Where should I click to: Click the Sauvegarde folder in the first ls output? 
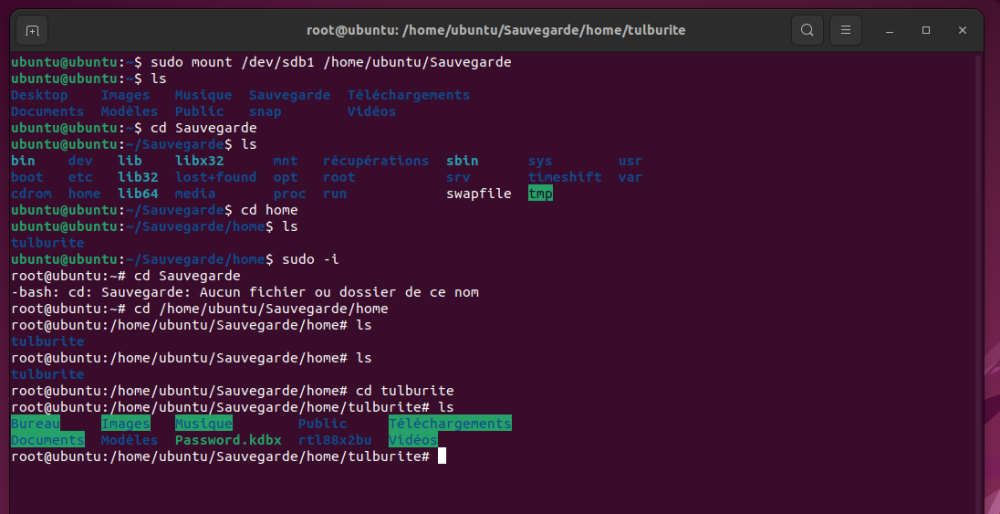pyautogui.click(x=290, y=95)
